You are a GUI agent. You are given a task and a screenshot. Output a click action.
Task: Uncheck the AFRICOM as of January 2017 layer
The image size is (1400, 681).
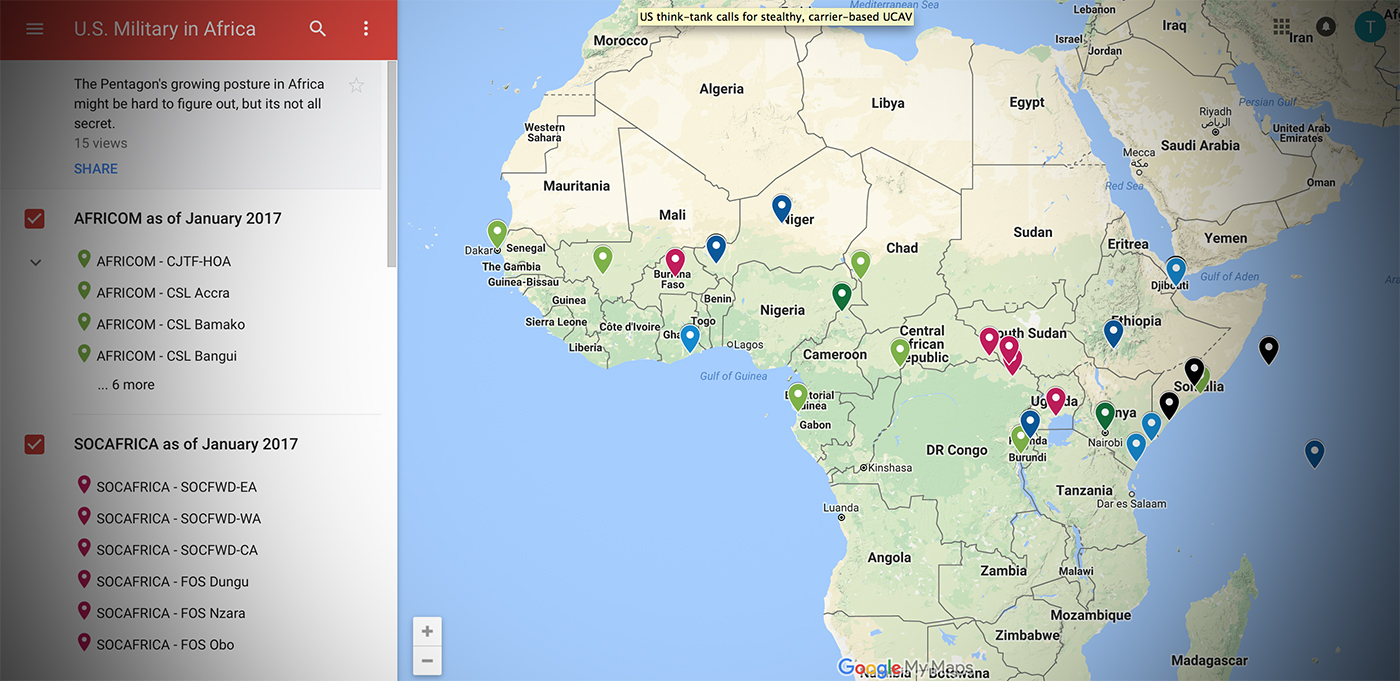pyautogui.click(x=35, y=218)
